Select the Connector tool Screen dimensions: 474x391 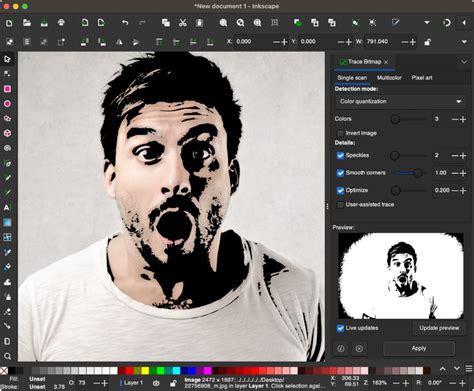7,326
